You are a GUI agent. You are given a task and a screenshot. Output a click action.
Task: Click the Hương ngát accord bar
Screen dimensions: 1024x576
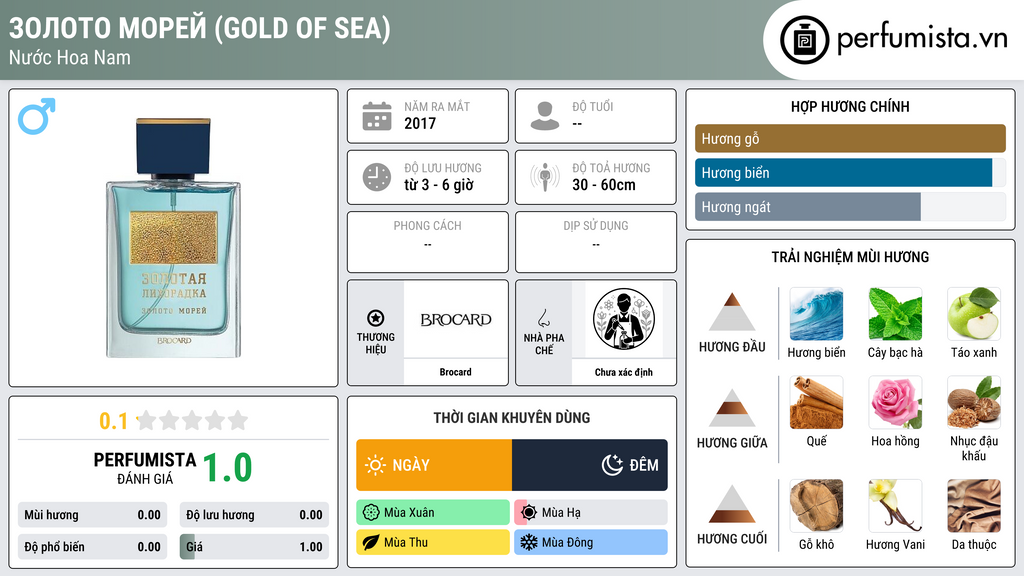coord(850,207)
